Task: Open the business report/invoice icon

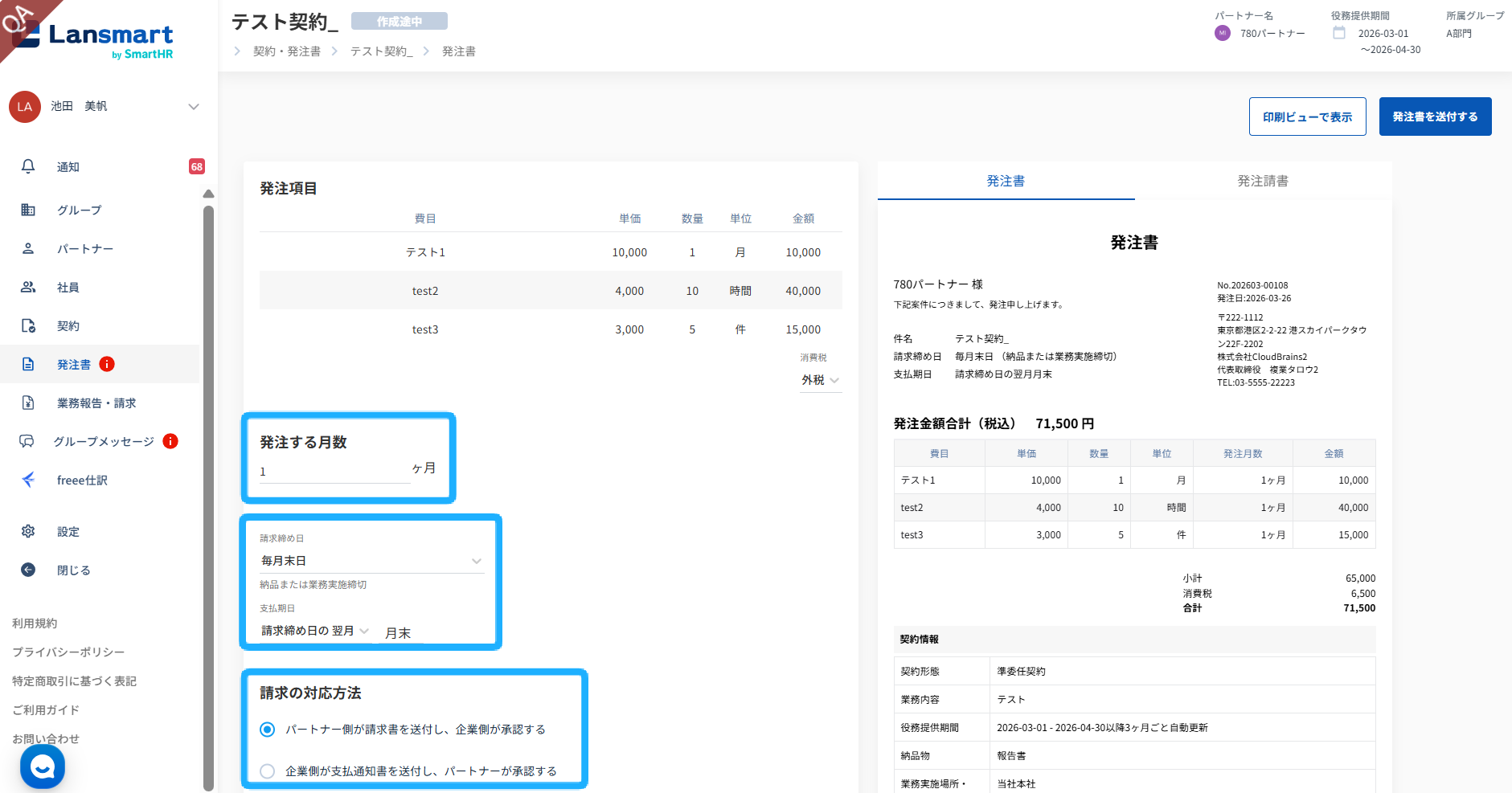Action: 28,403
